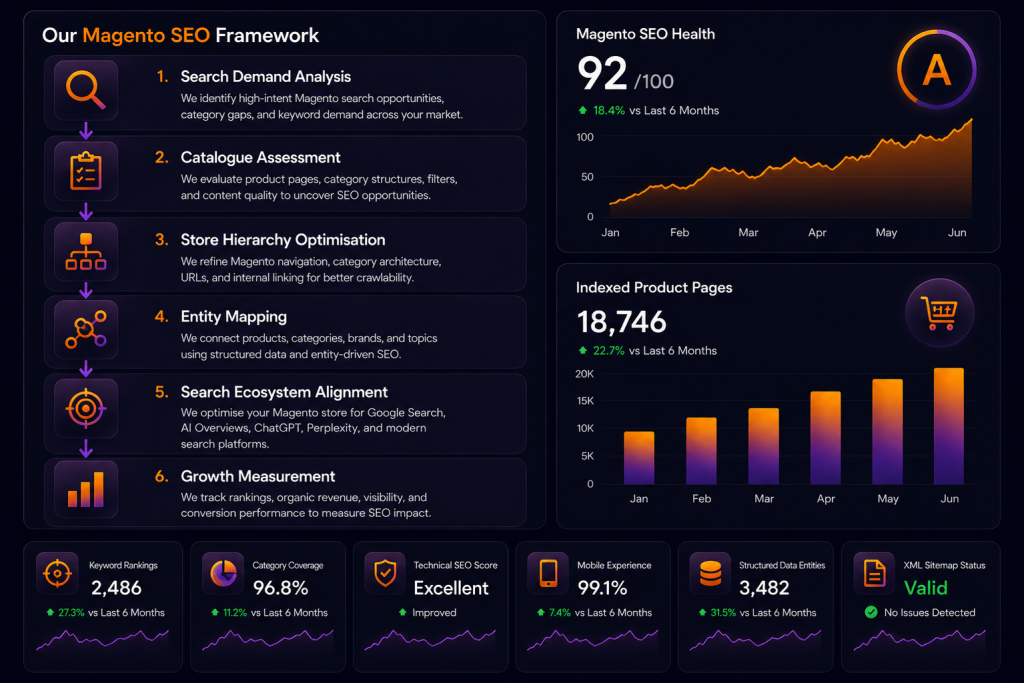Viewport: 1024px width, 683px height.
Task: Click the XML Sitemap Status sparkline chart
Action: 920,640
